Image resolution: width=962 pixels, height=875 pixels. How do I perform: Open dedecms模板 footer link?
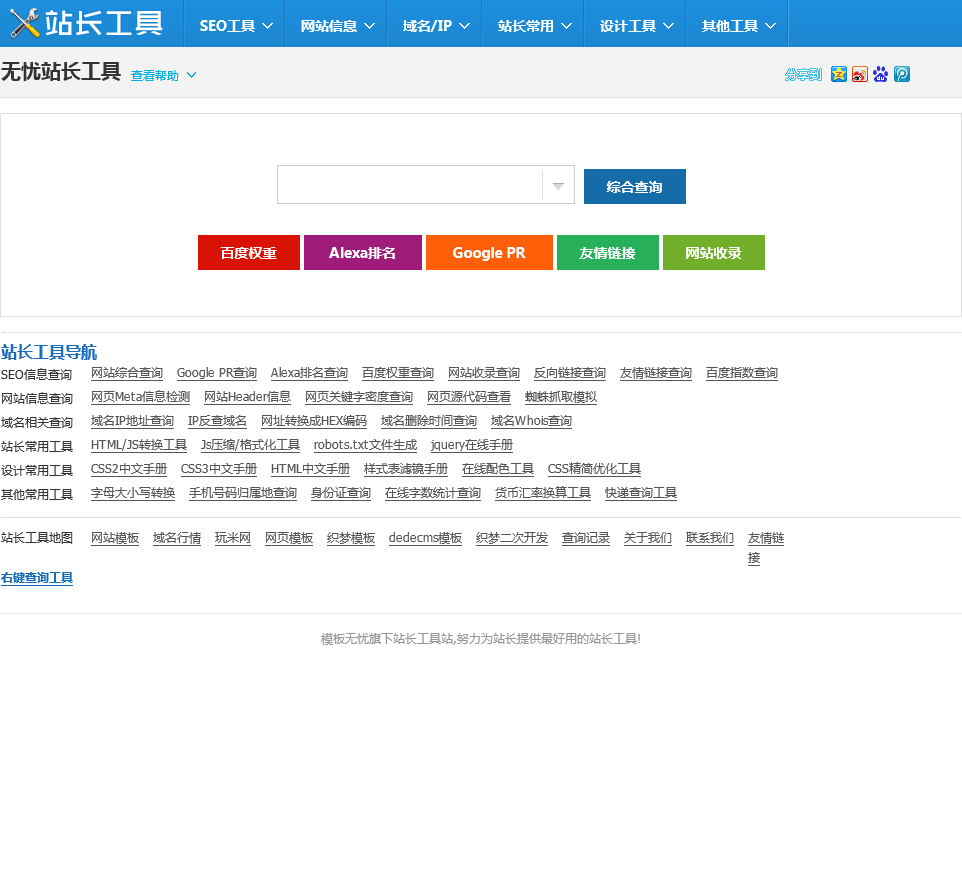425,538
